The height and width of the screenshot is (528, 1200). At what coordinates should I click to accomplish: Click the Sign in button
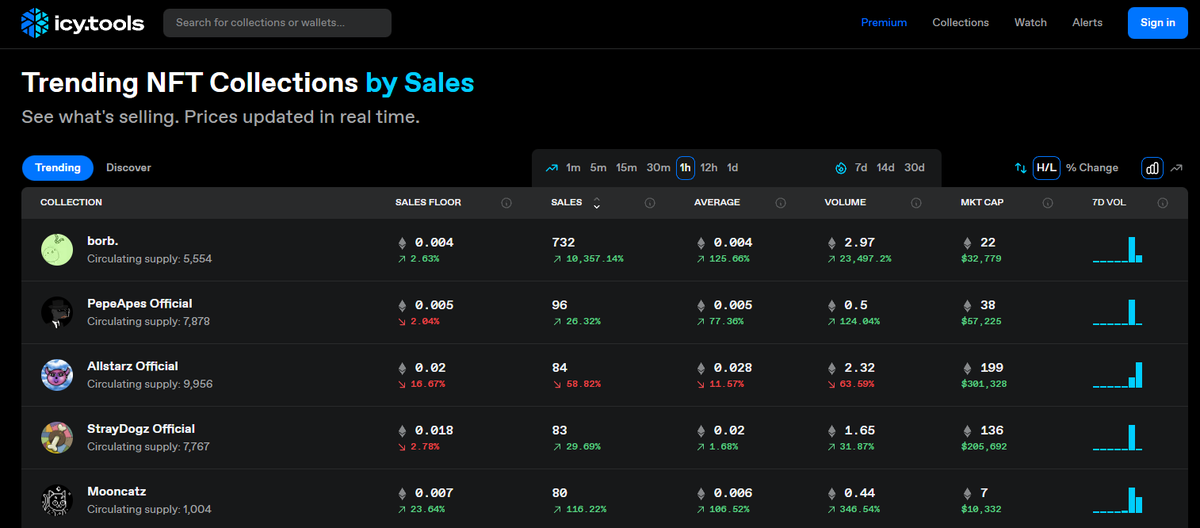coord(1158,23)
